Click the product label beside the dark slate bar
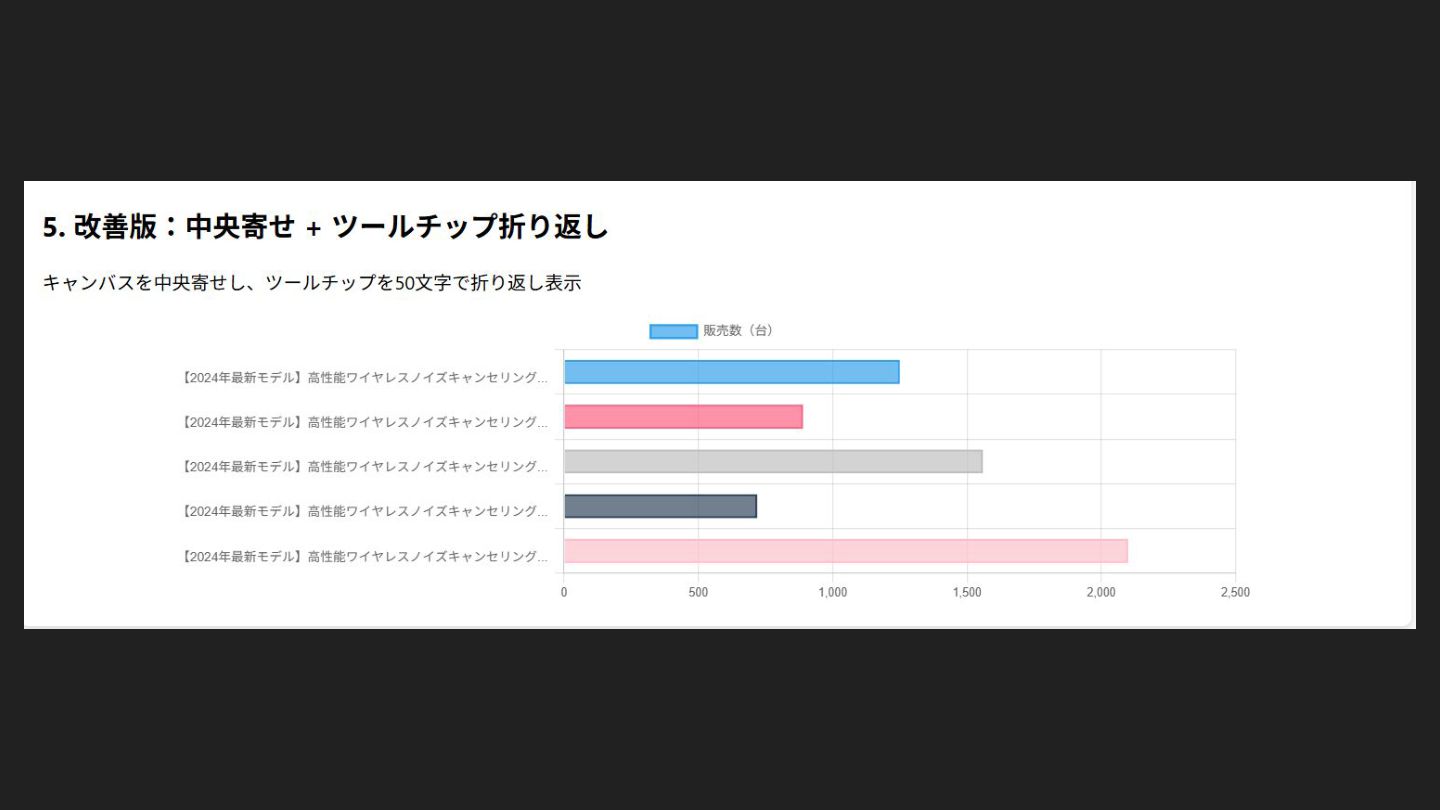 [x=365, y=511]
